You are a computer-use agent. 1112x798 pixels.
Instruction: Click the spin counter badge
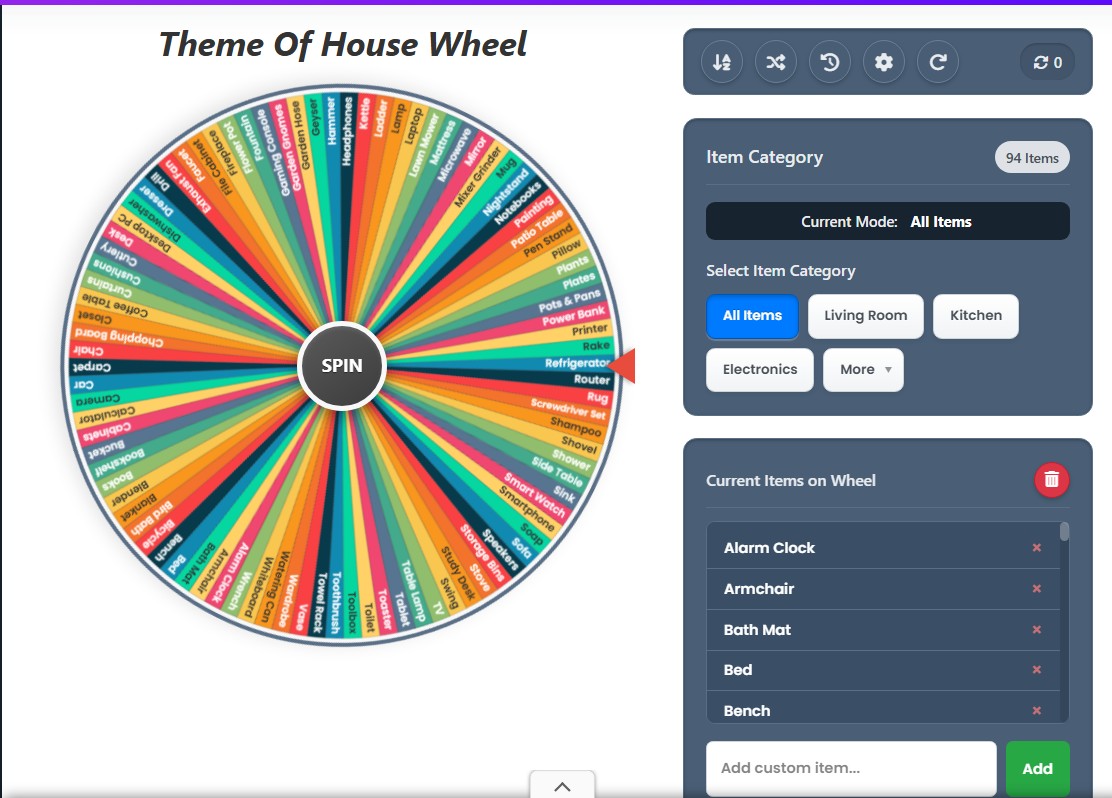(x=1047, y=62)
